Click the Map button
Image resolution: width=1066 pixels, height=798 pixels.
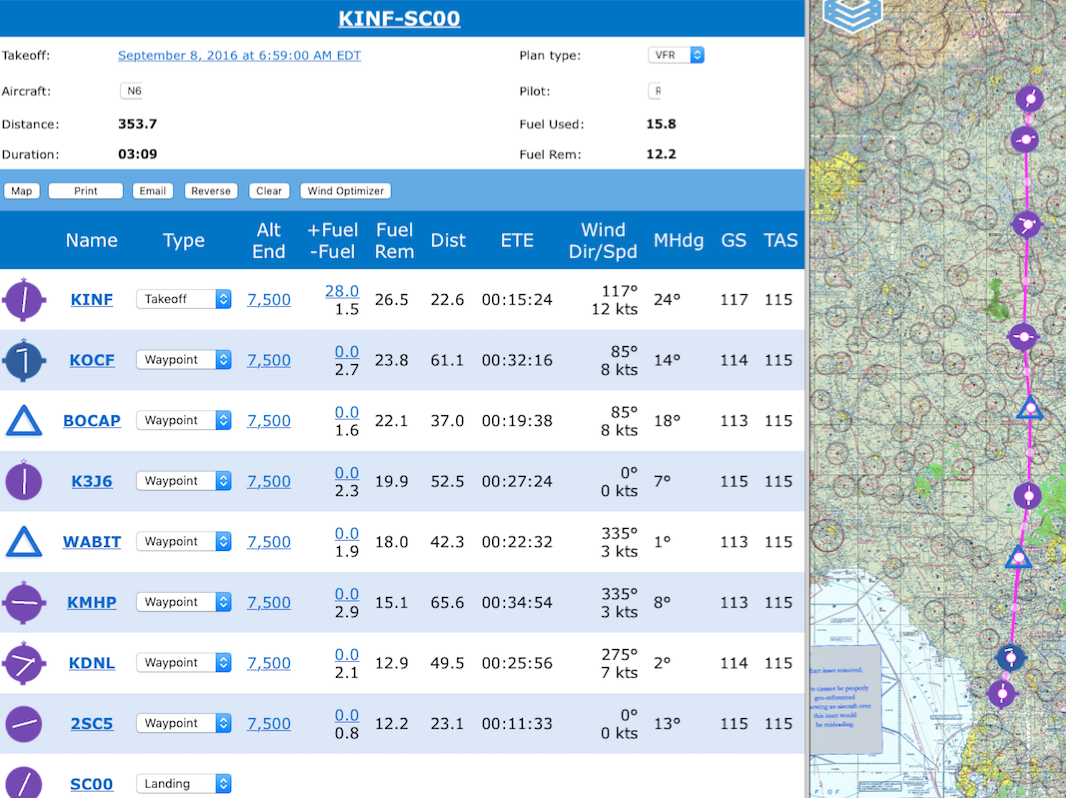(22, 191)
